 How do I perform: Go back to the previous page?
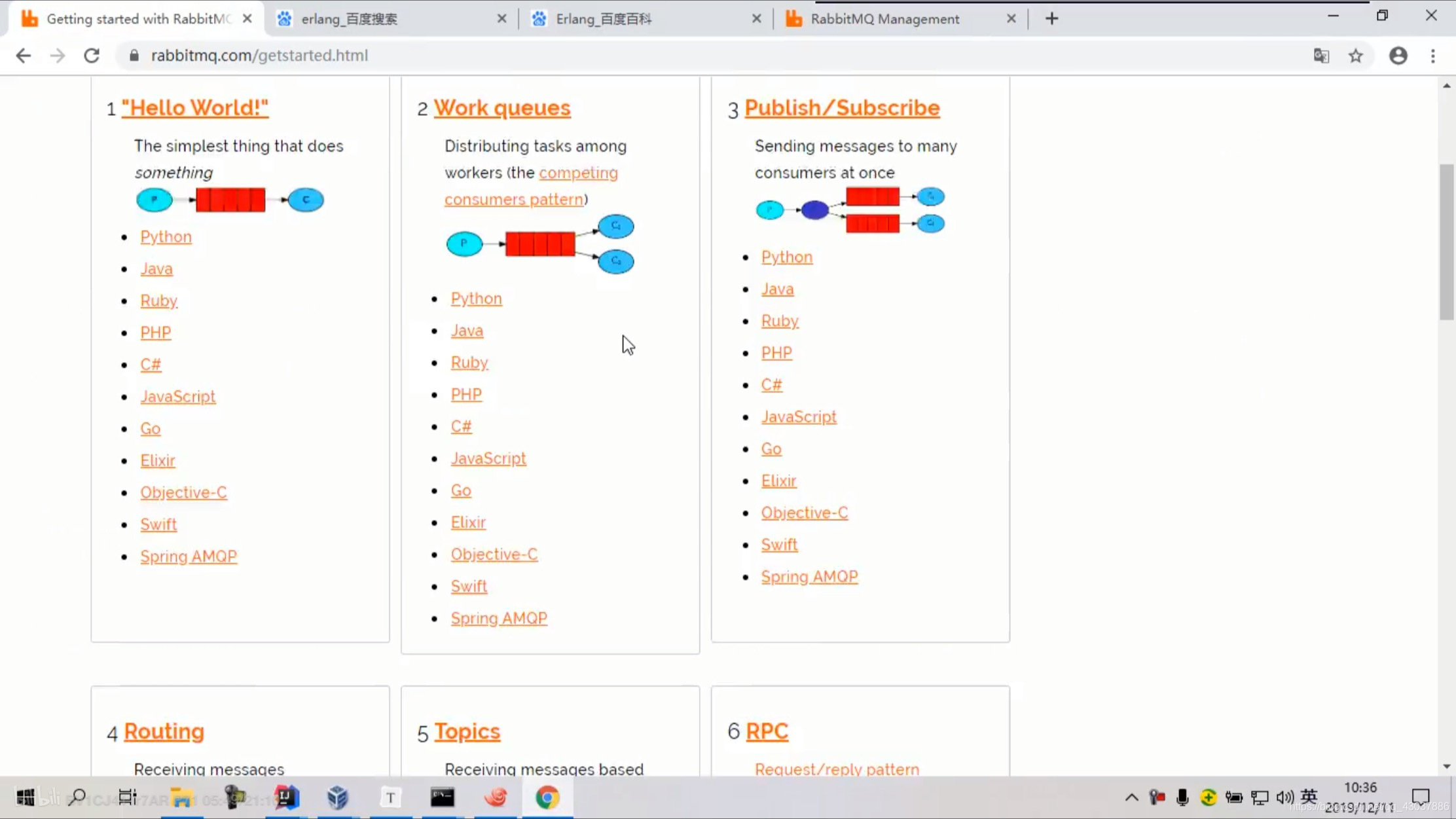pyautogui.click(x=24, y=56)
